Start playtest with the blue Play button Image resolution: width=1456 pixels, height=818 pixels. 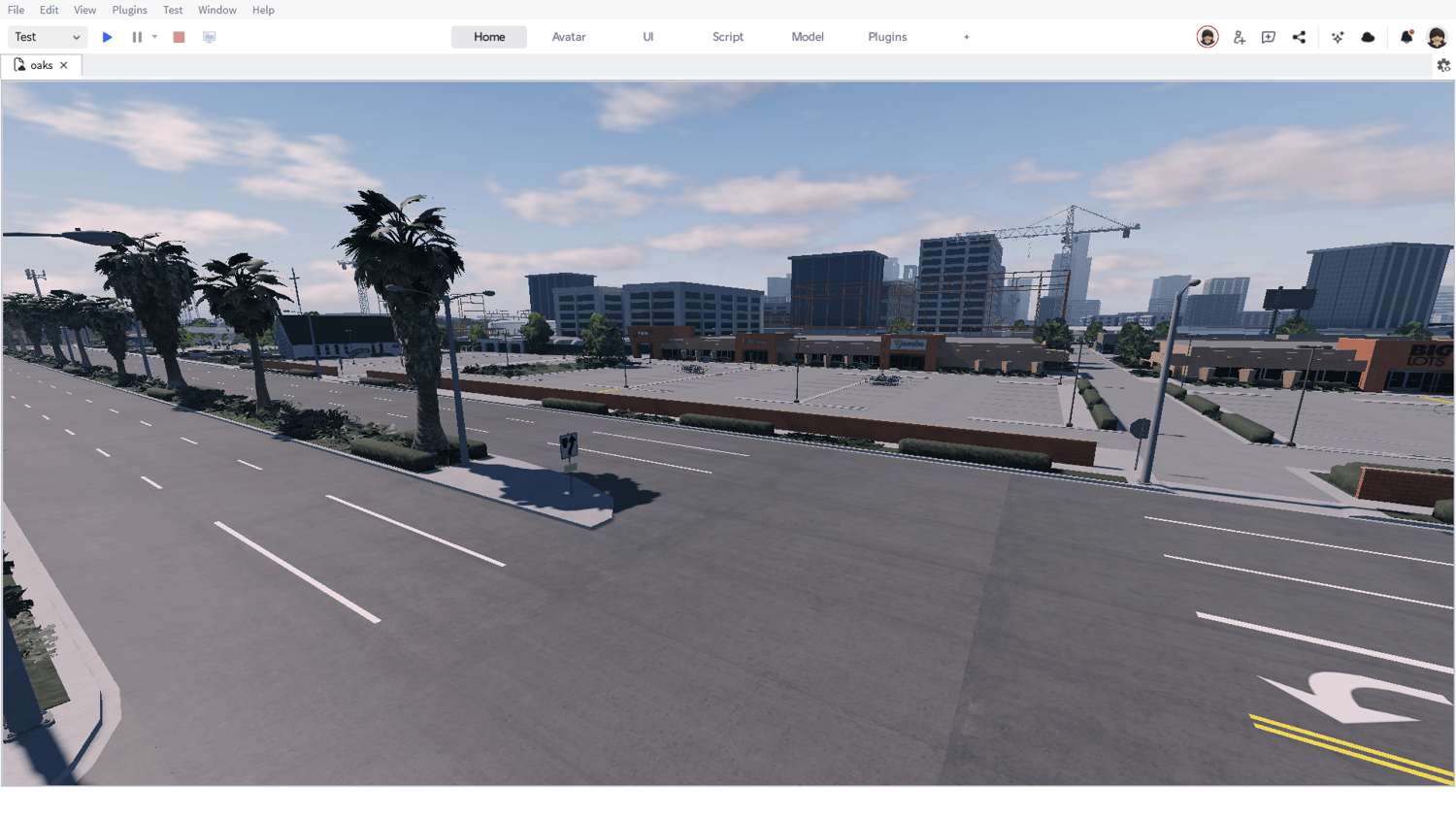pyautogui.click(x=108, y=37)
